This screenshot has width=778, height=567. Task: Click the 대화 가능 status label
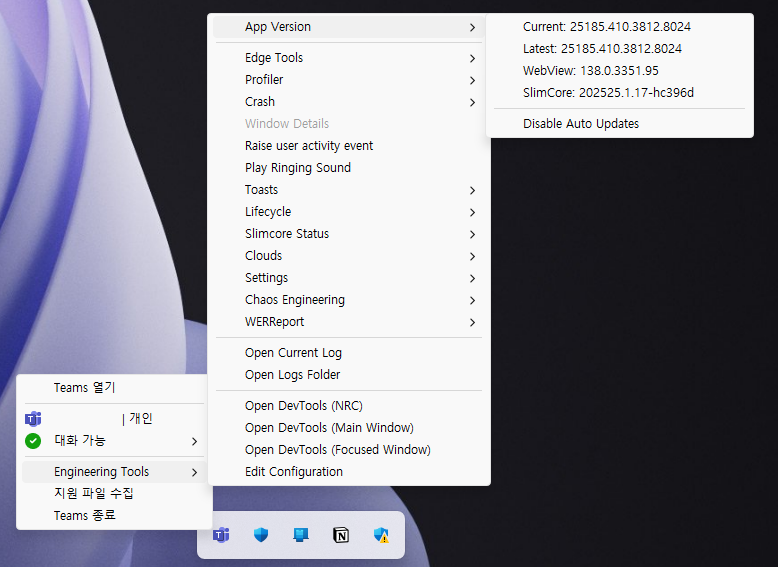pyautogui.click(x=80, y=440)
